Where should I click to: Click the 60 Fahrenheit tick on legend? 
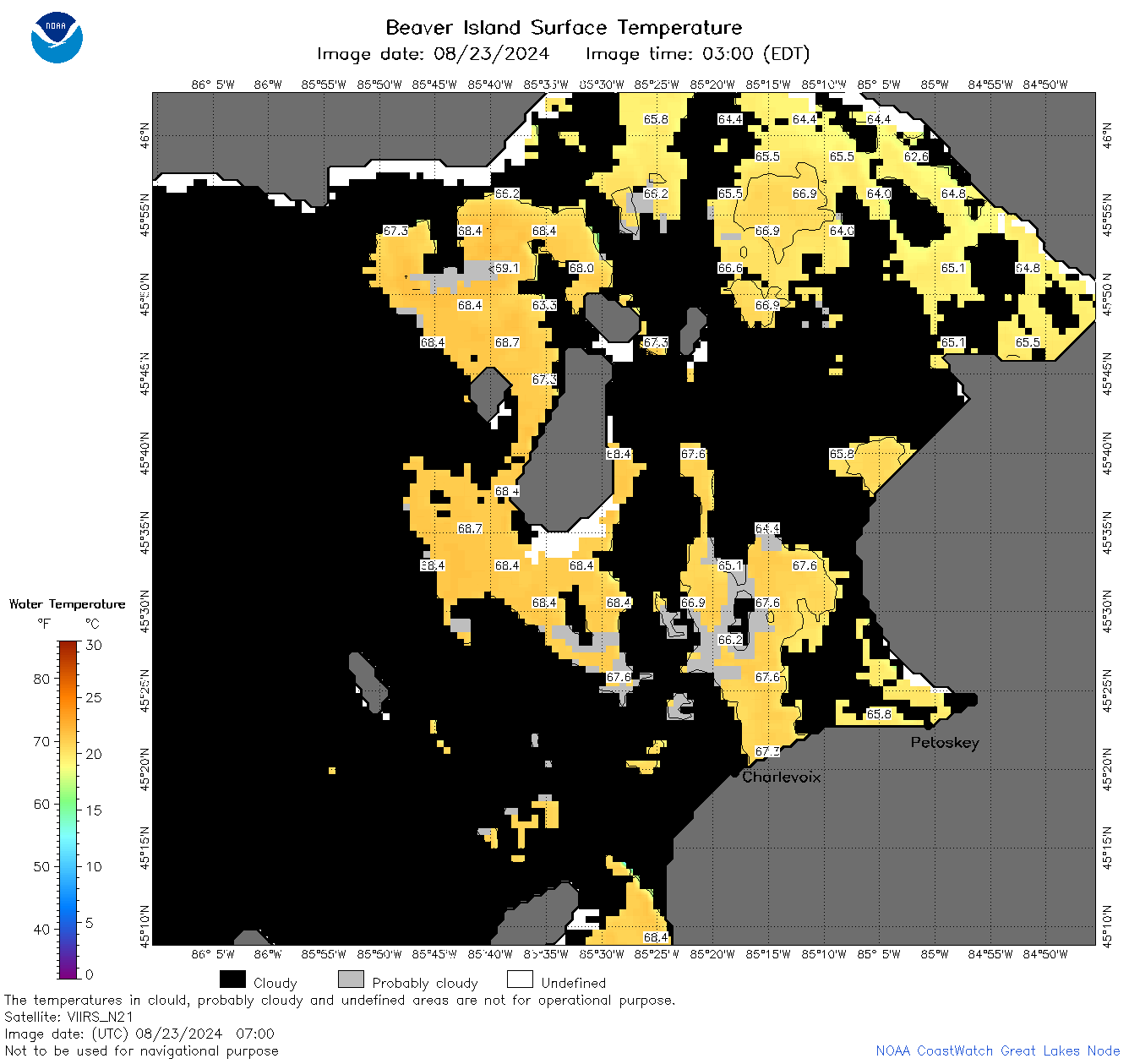(x=41, y=804)
